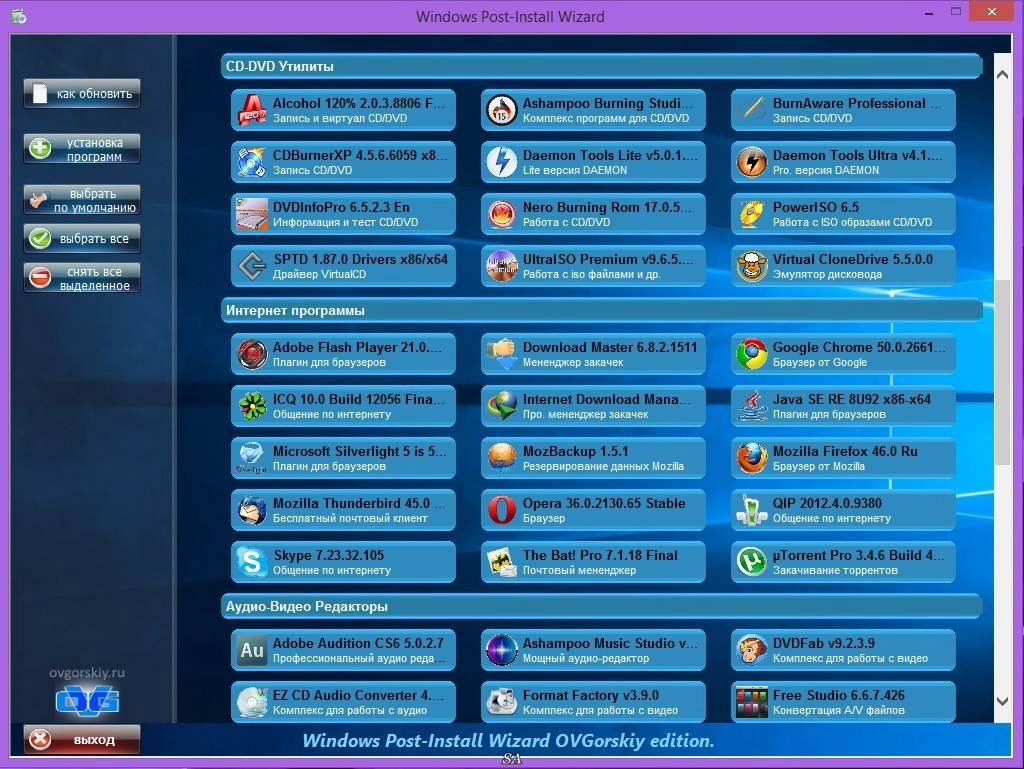Screen dimensions: 1024x769
Task: Click the scrollbar up arrow
Action: coord(1002,74)
